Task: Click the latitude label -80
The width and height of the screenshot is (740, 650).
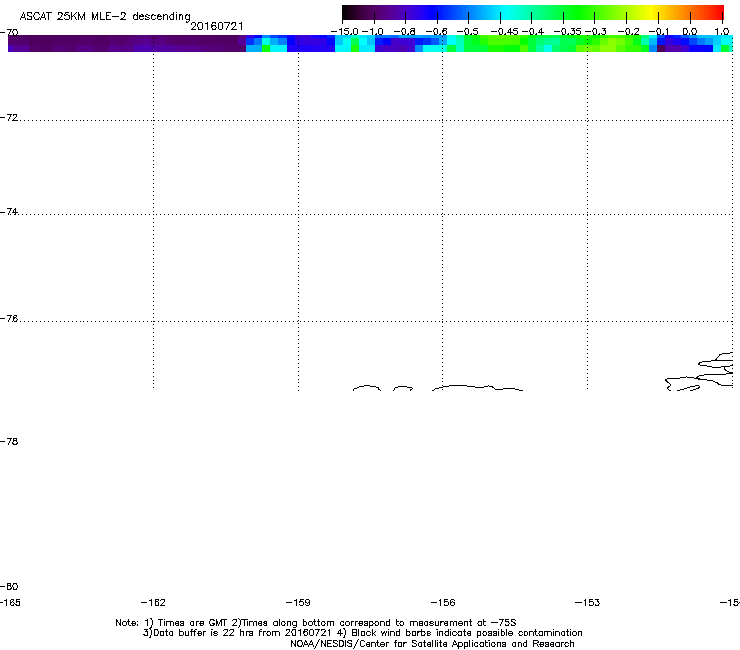Action: (x=9, y=586)
